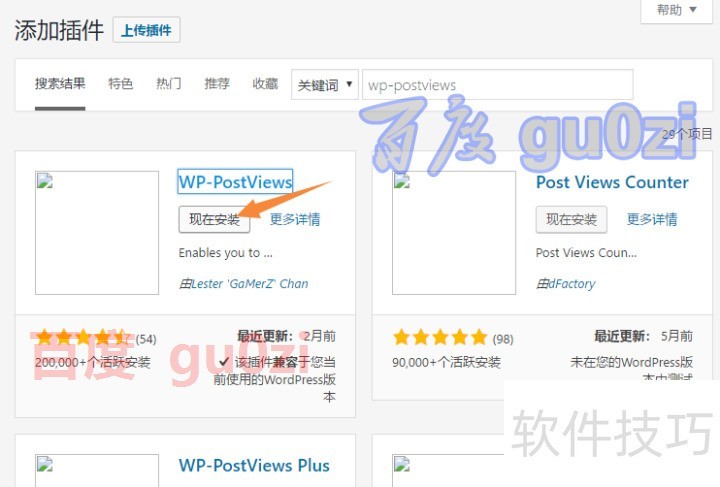Click the 最近更新 2月前 text

286,336
